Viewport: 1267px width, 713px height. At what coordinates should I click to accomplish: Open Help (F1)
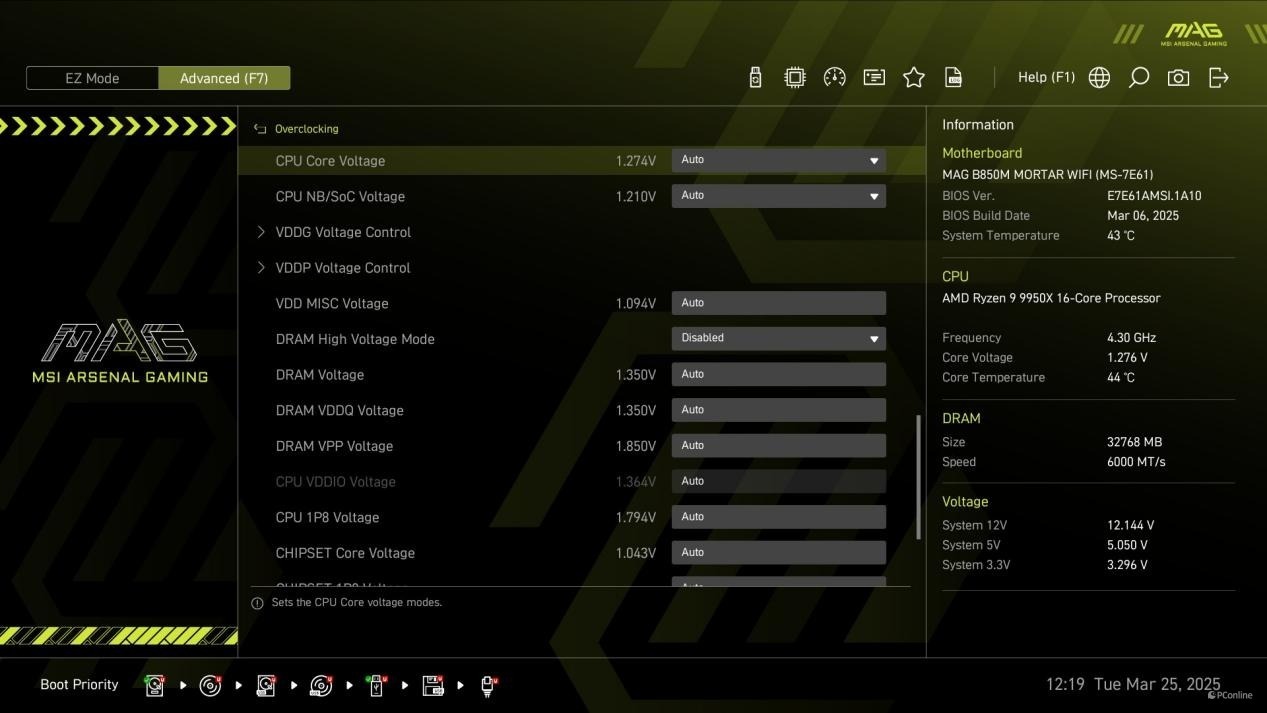tap(1046, 77)
